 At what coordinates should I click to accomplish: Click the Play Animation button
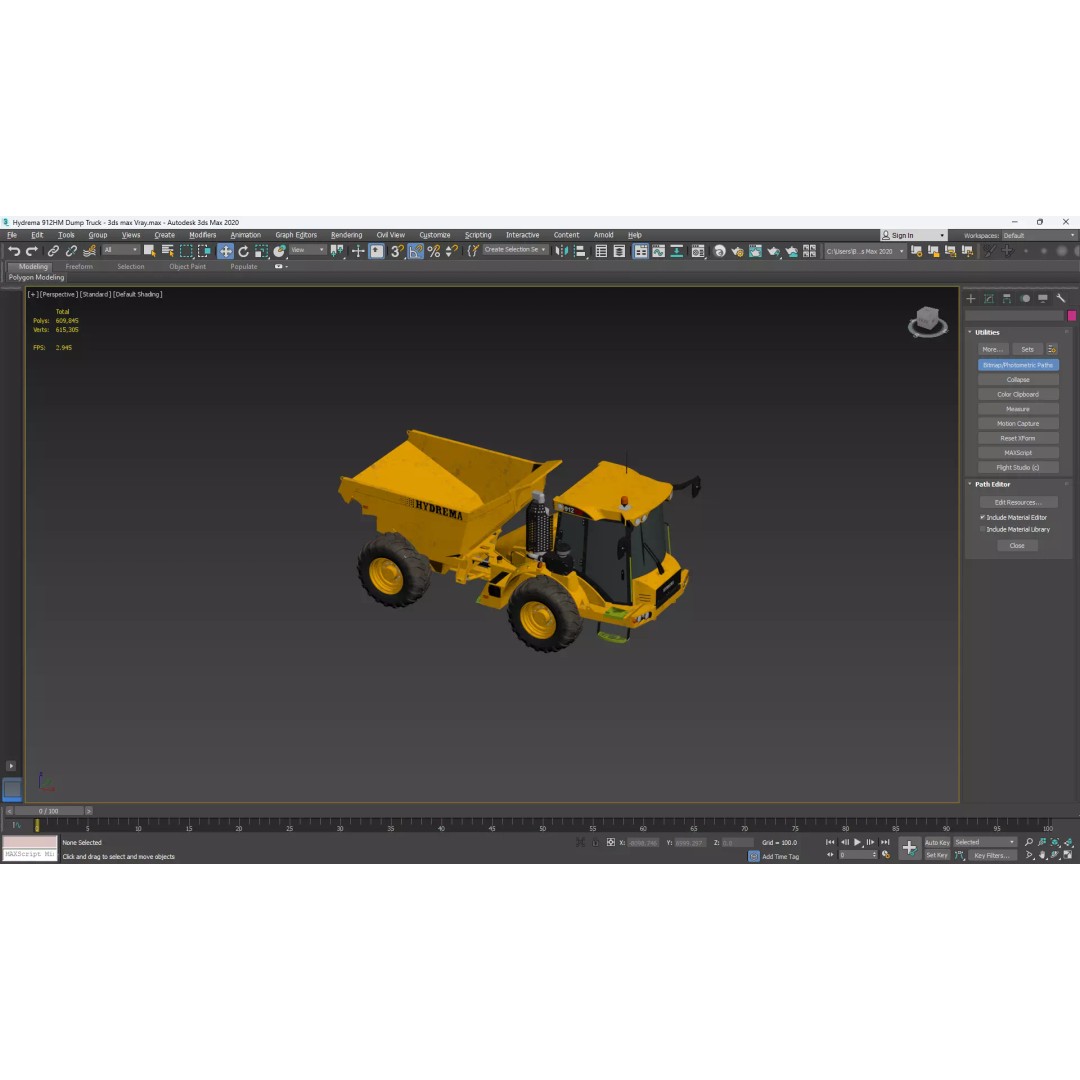click(858, 842)
